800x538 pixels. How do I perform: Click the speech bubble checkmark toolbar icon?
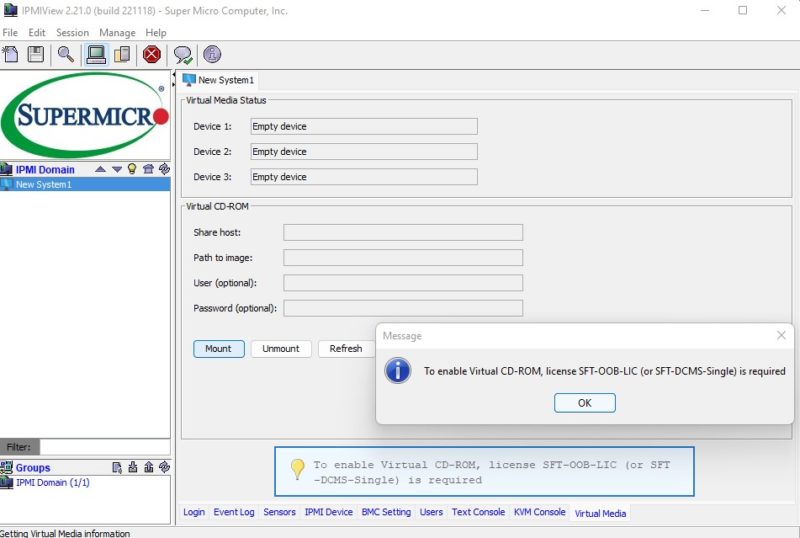tap(182, 55)
